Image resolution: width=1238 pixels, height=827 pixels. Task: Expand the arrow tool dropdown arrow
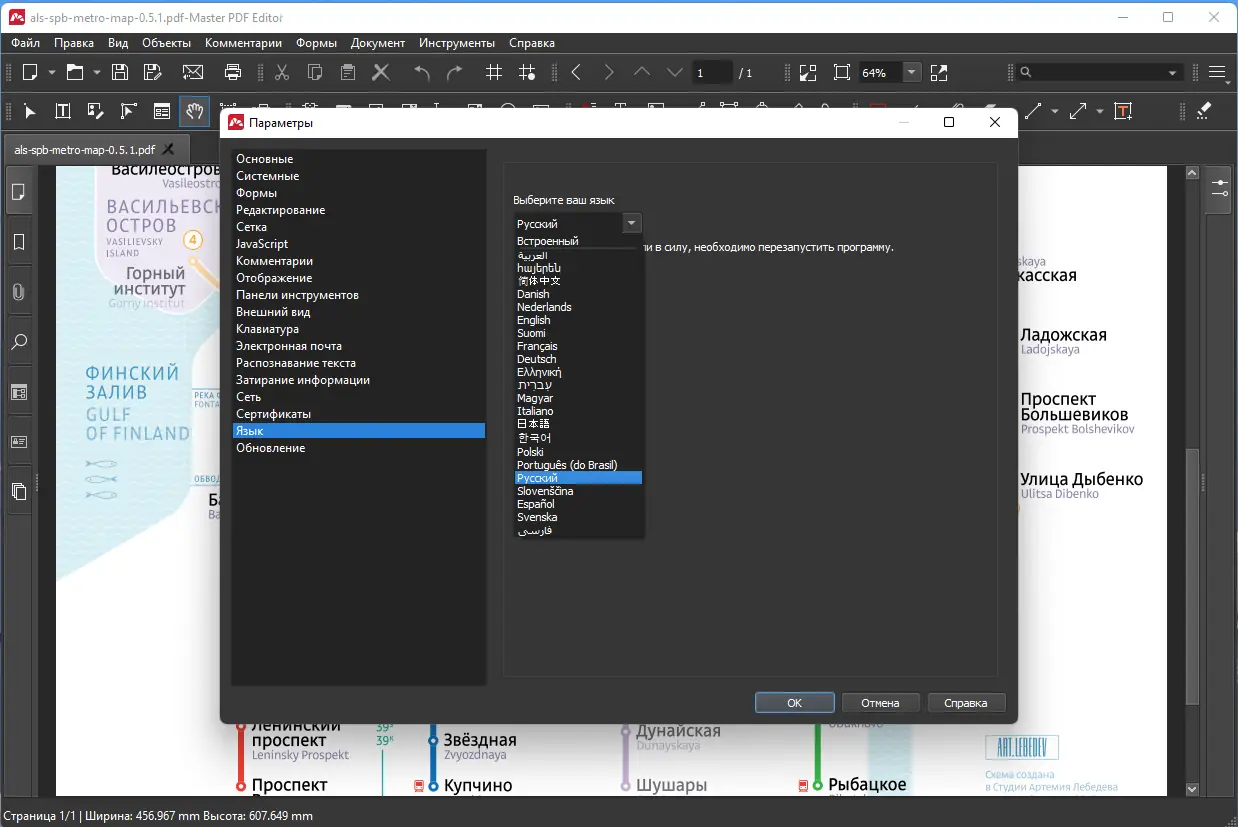click(1099, 111)
